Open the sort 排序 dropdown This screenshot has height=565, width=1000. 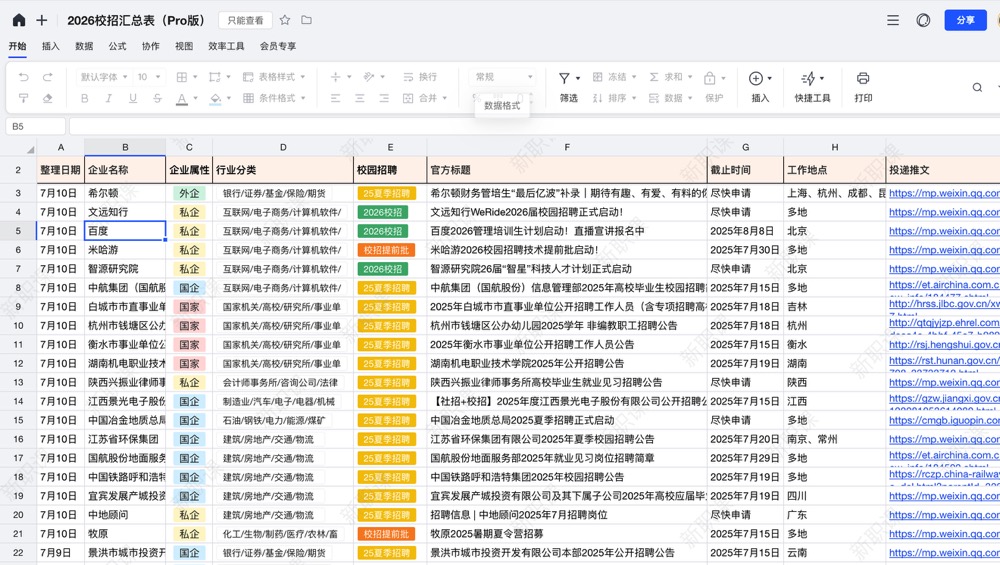(615, 98)
